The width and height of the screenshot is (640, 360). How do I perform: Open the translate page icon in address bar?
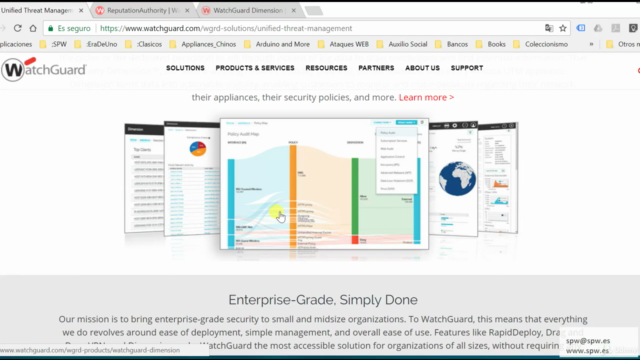[549, 28]
